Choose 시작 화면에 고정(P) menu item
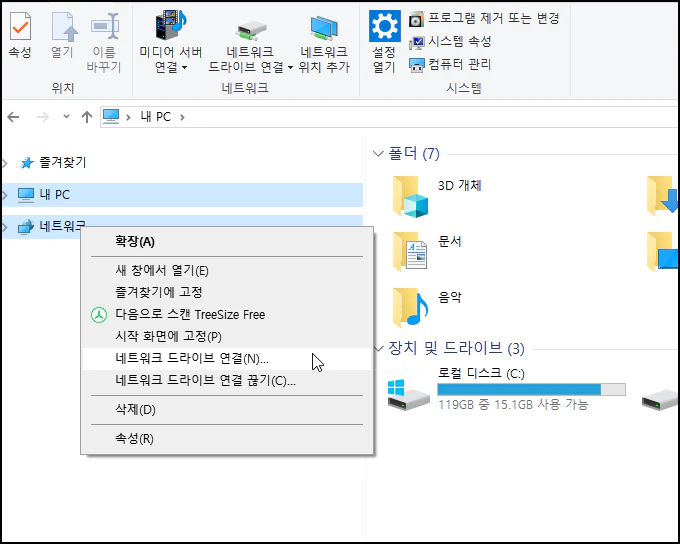The image size is (680, 544). (x=227, y=337)
